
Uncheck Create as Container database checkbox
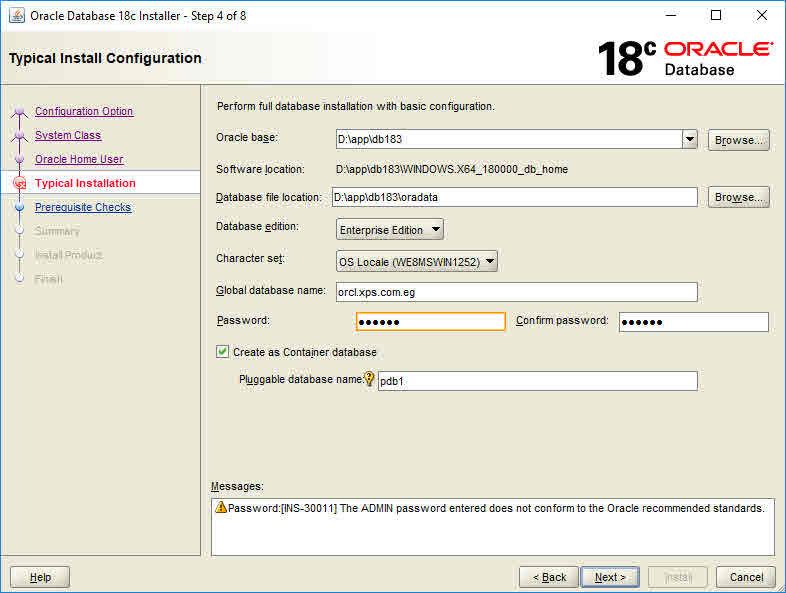pos(223,352)
